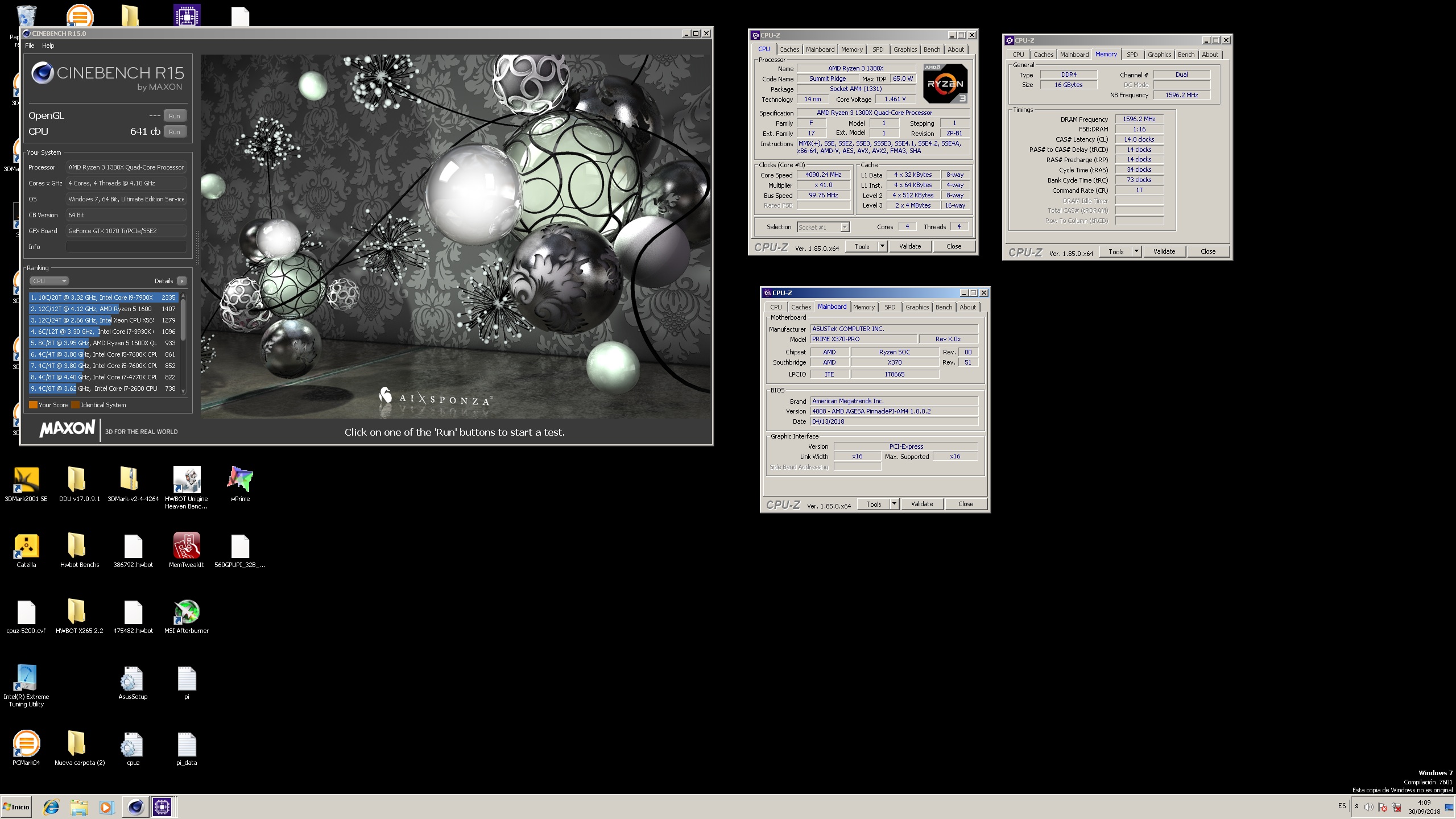Viewport: 1456px width, 819px height.
Task: Launch MemTweakIt from the desktop
Action: tap(187, 550)
